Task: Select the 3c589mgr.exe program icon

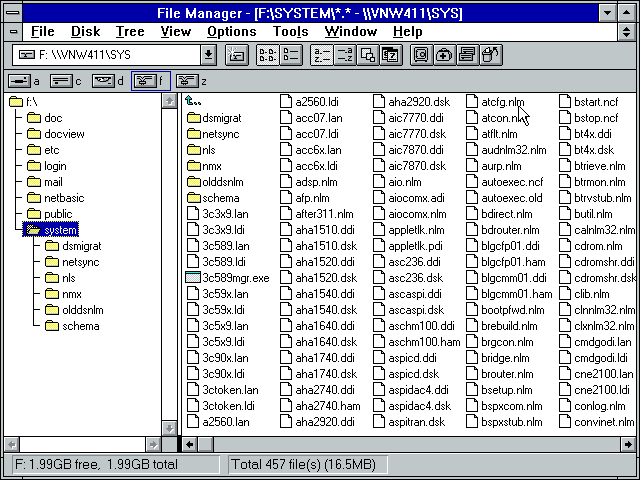Action: coord(192,278)
